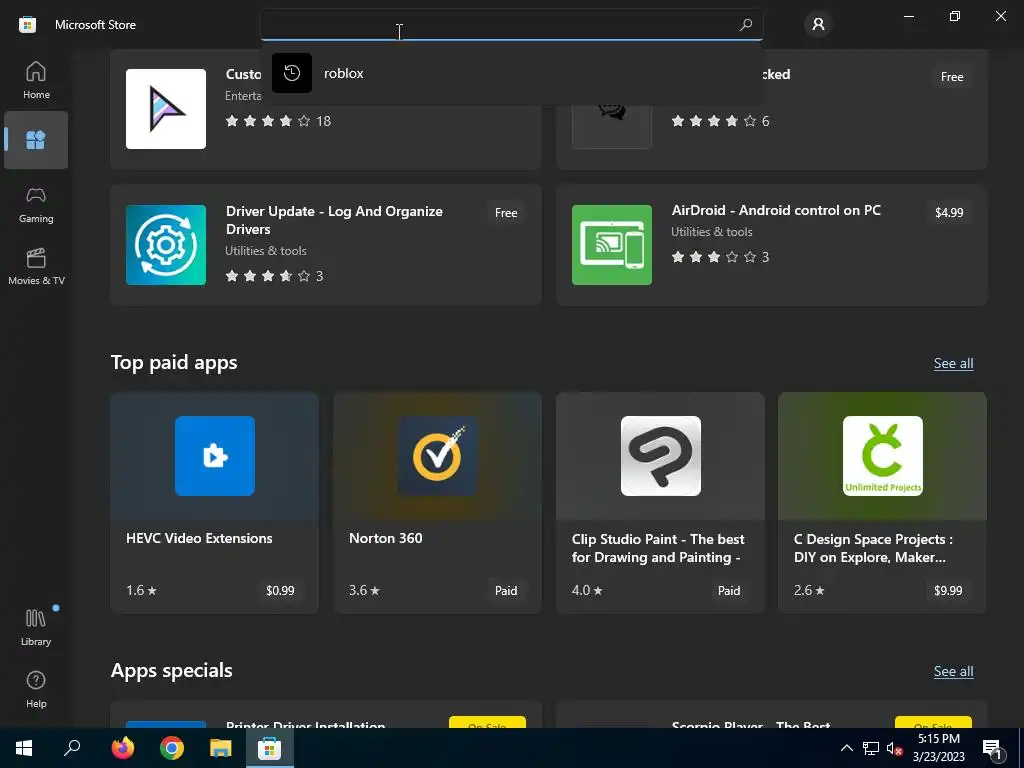The image size is (1024, 768).
Task: Click the star rating on the Driver Update card
Action: point(274,276)
